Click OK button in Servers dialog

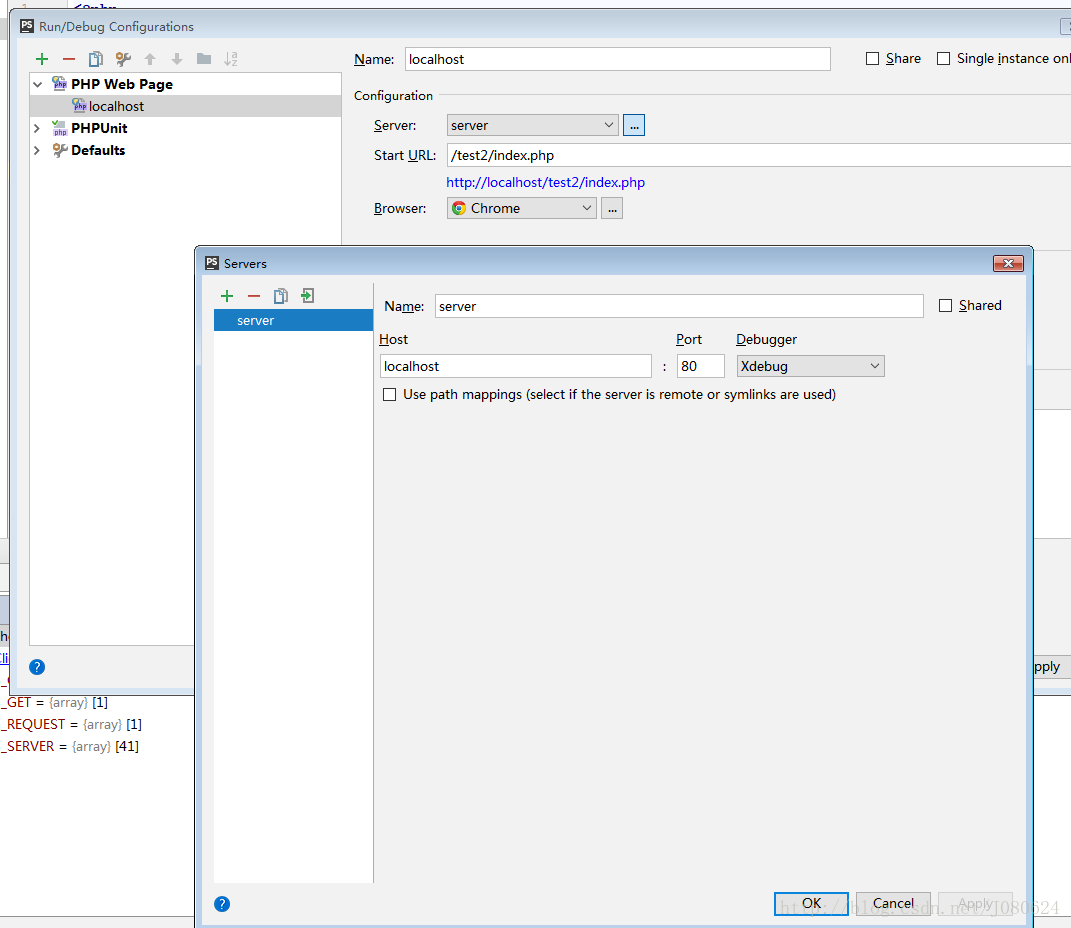point(811,903)
